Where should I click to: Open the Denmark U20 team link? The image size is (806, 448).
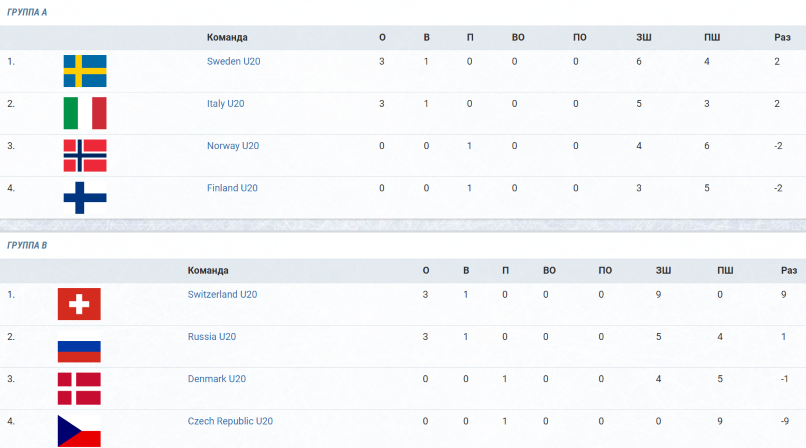(216, 379)
